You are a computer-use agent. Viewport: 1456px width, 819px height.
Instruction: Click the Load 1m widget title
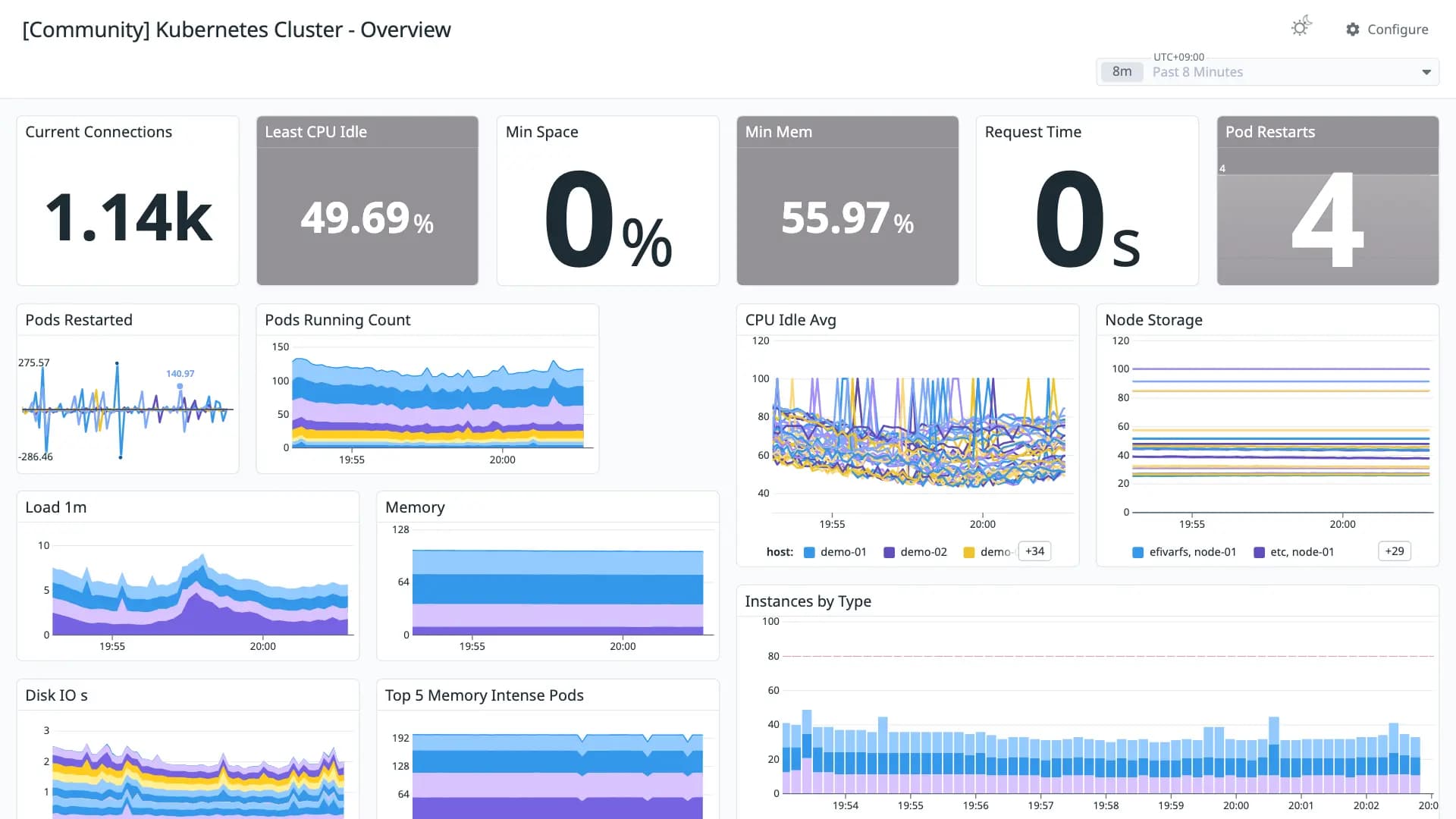[56, 507]
